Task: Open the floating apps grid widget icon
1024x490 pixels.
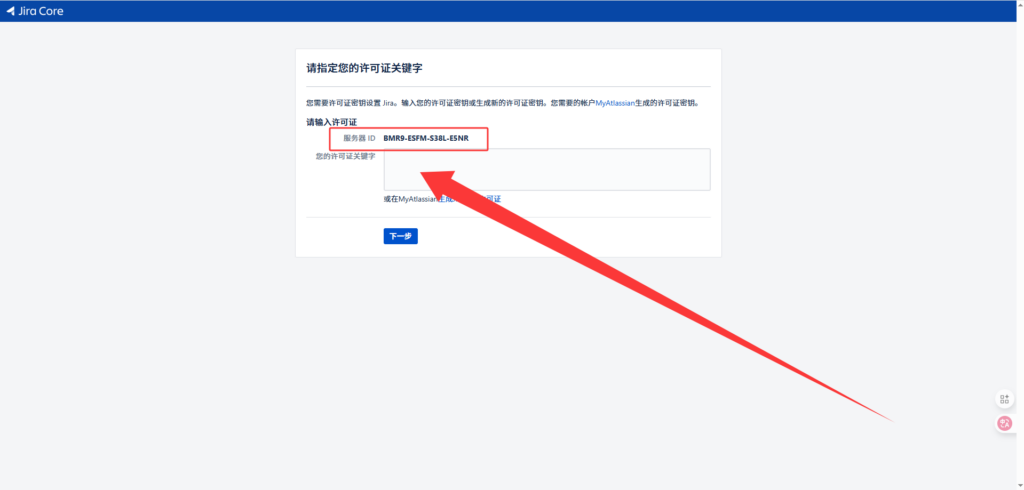Action: pos(1004,399)
